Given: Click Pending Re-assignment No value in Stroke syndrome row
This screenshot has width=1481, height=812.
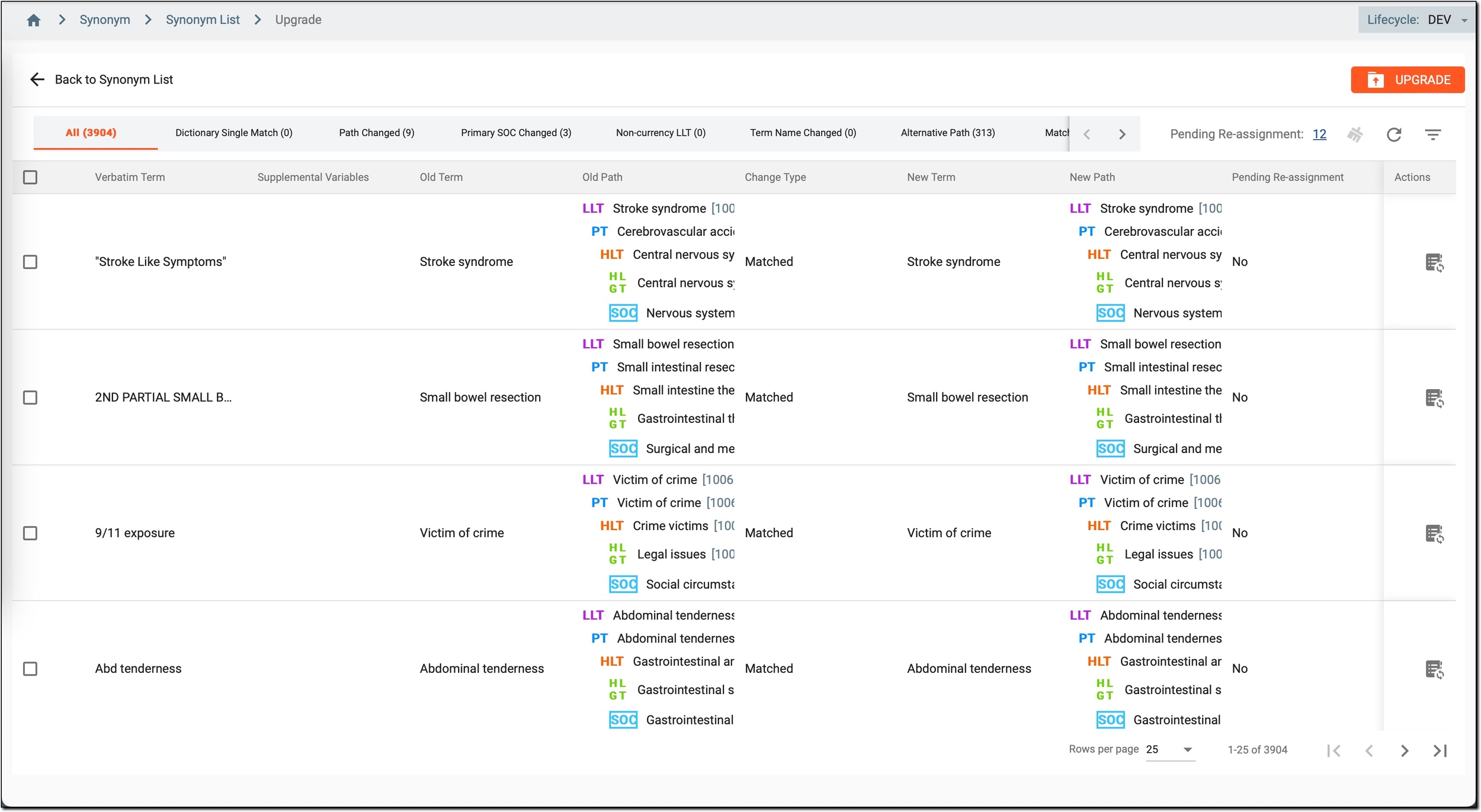Looking at the screenshot, I should pos(1239,262).
